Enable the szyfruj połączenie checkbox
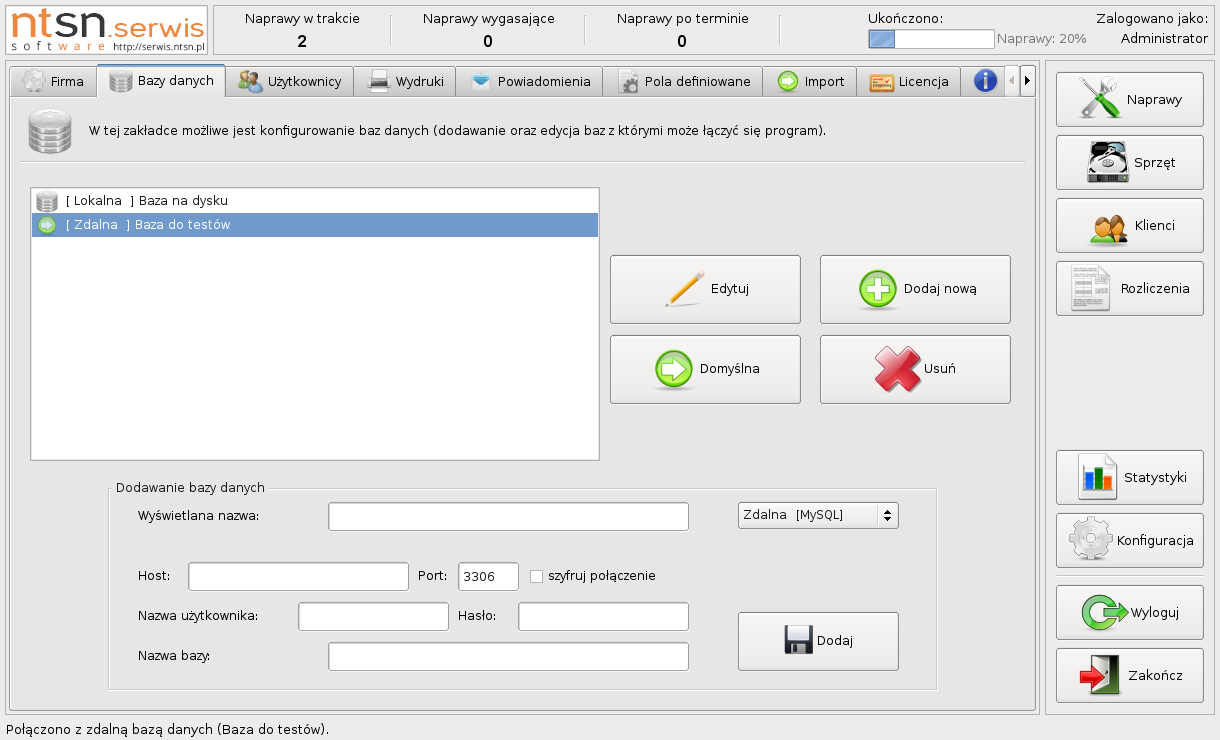Viewport: 1220px width, 740px height. pos(536,576)
